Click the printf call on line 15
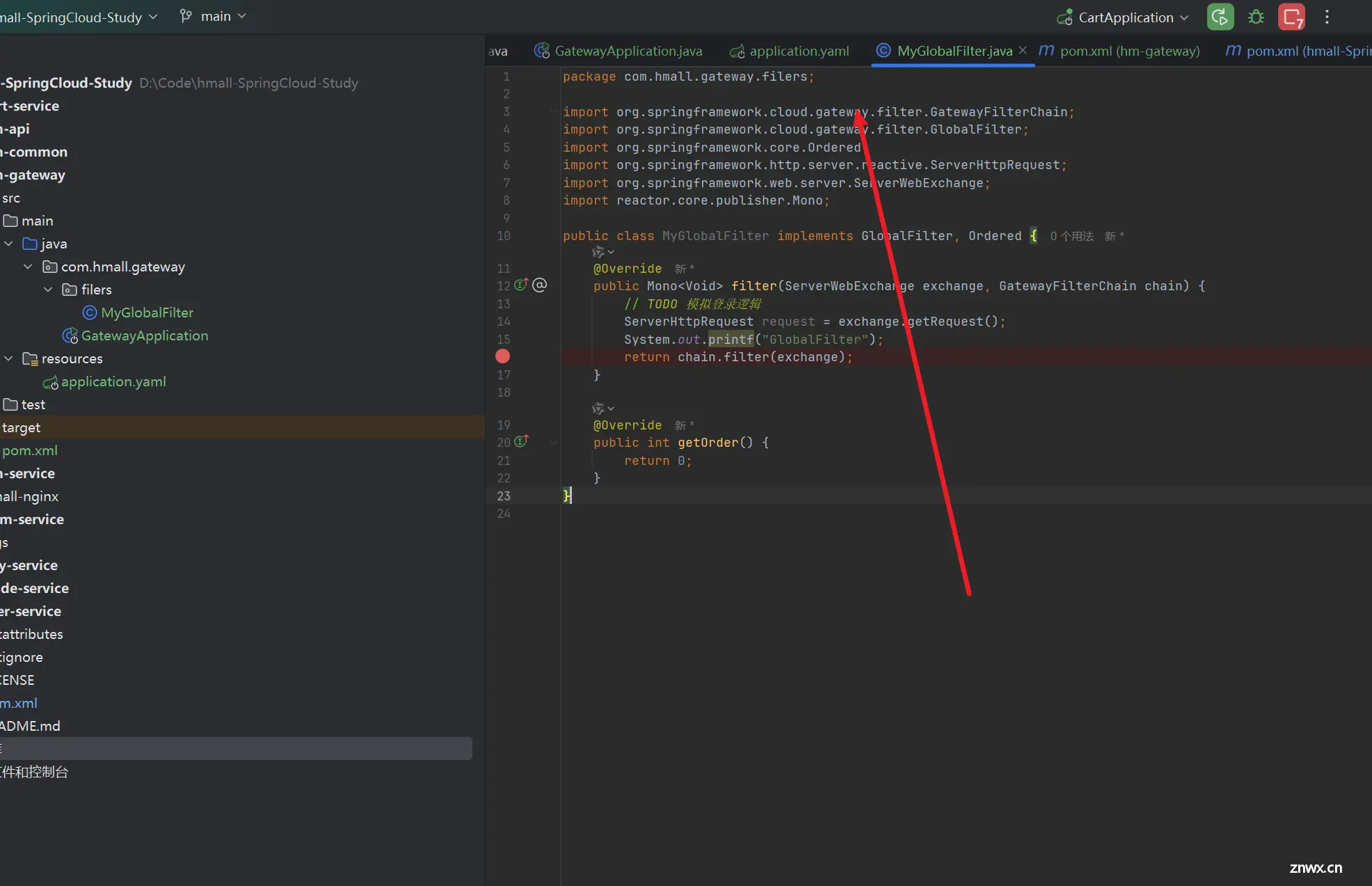This screenshot has width=1372, height=886. 731,339
